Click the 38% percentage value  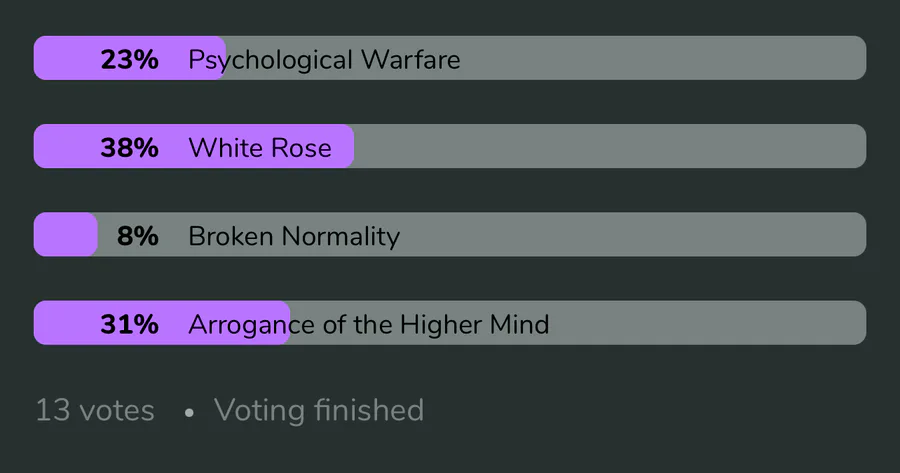click(129, 148)
